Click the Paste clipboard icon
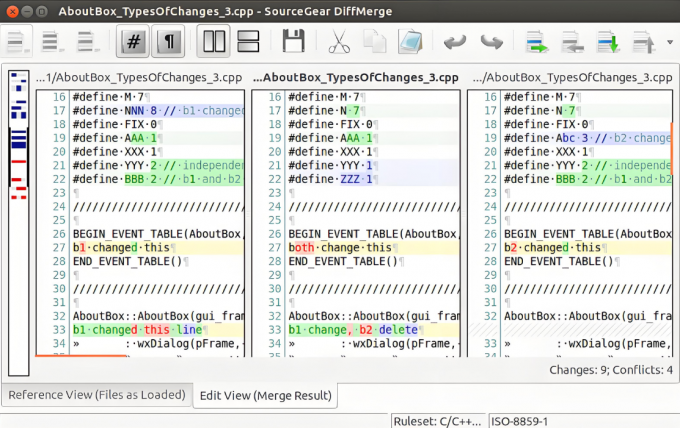680x428 pixels. click(409, 42)
